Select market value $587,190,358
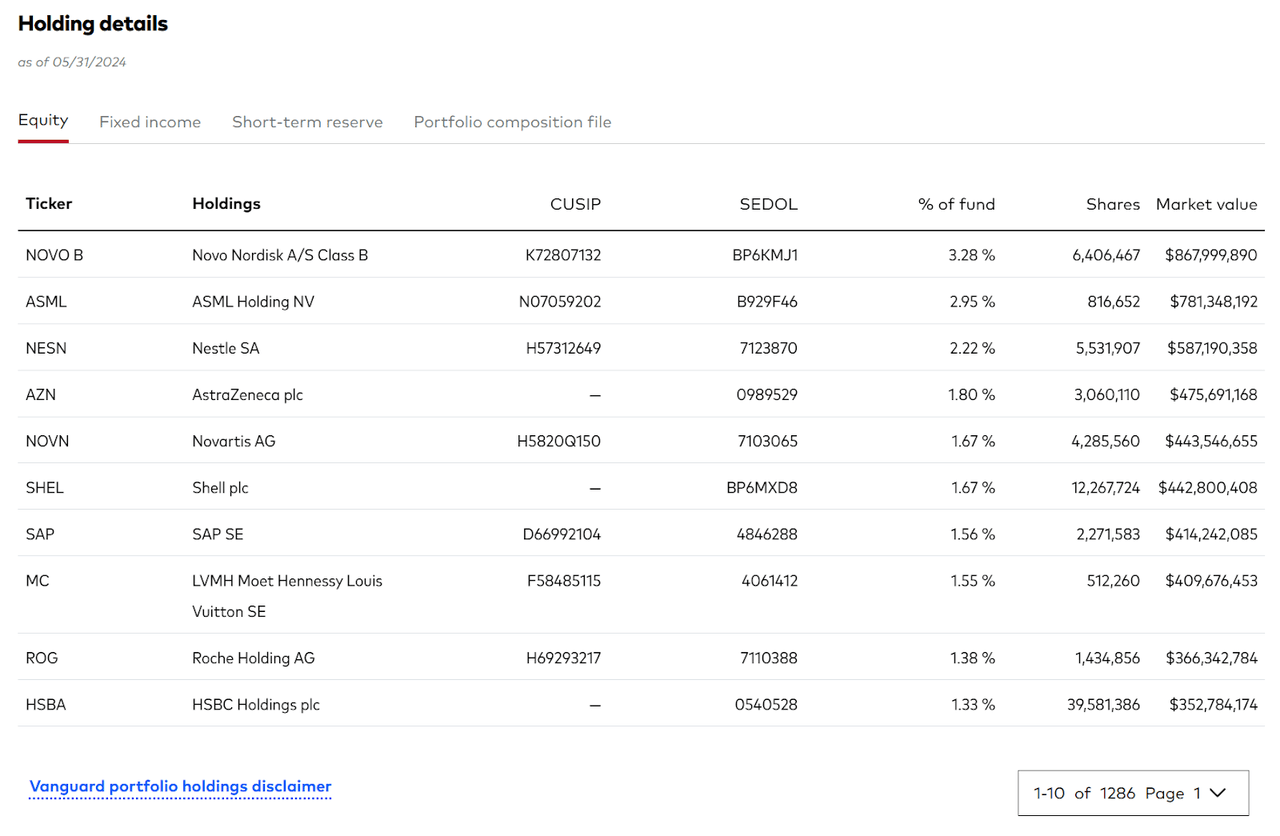 1212,348
